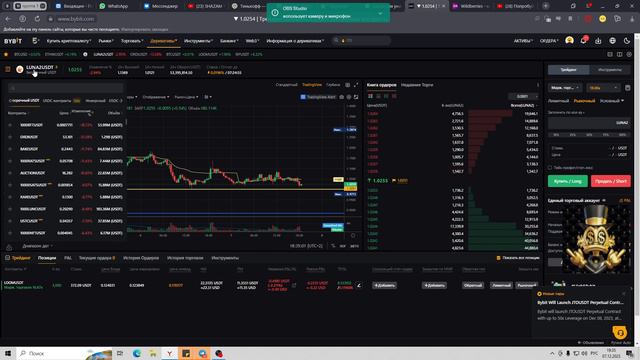Toggle Show all positions checkbox
This screenshot has width=640, height=360.
point(498,258)
